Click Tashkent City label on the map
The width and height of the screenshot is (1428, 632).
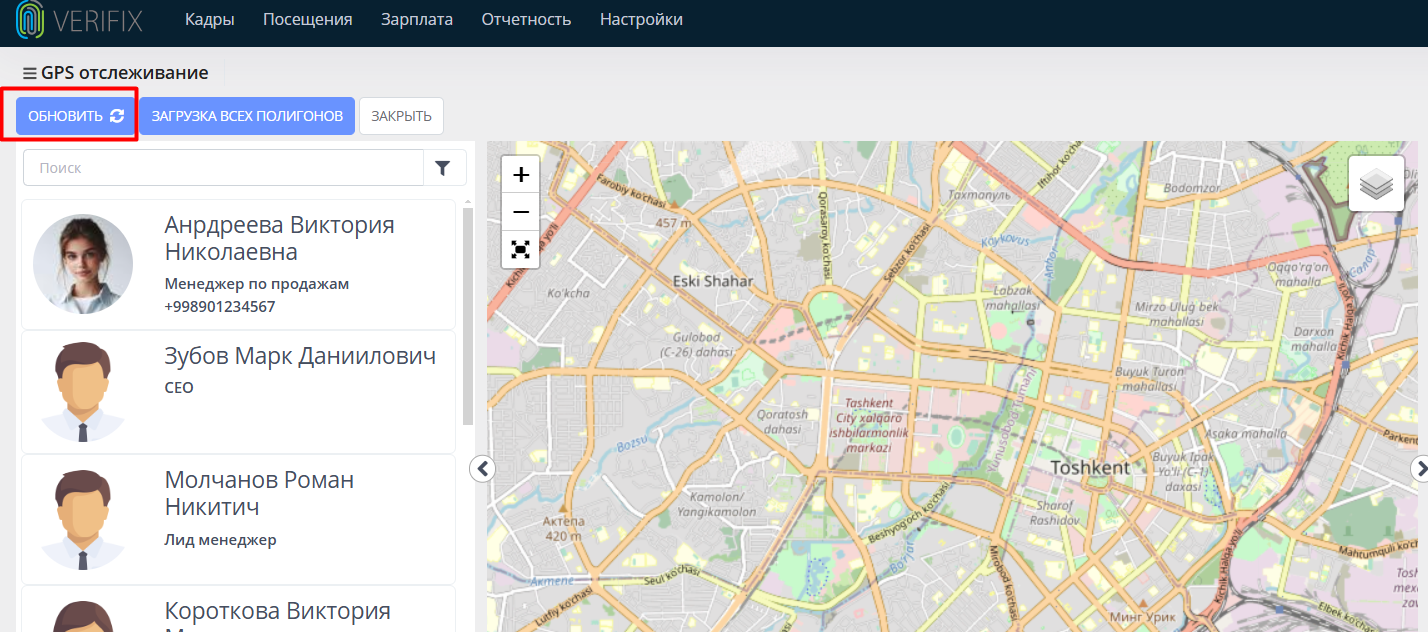click(x=868, y=425)
